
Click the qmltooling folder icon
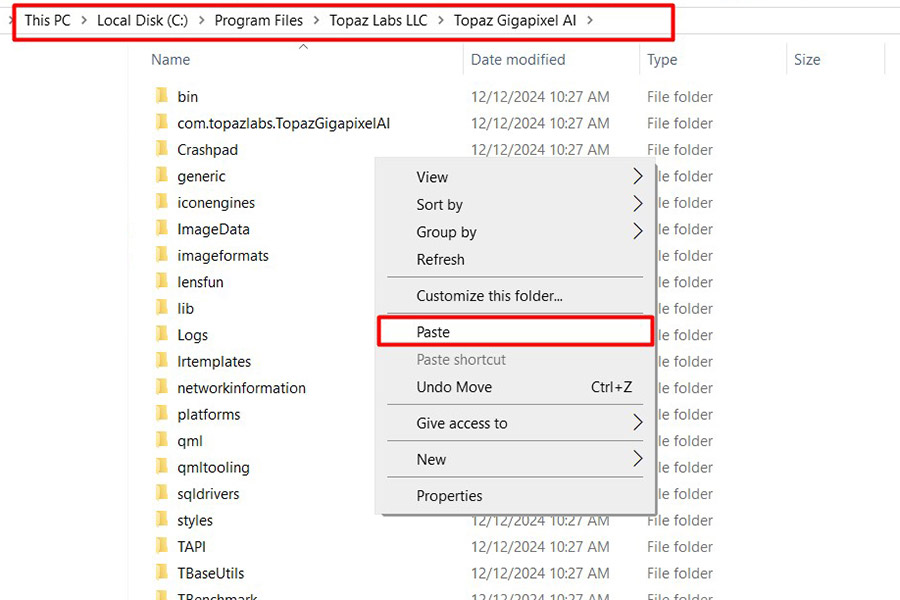[x=162, y=466]
